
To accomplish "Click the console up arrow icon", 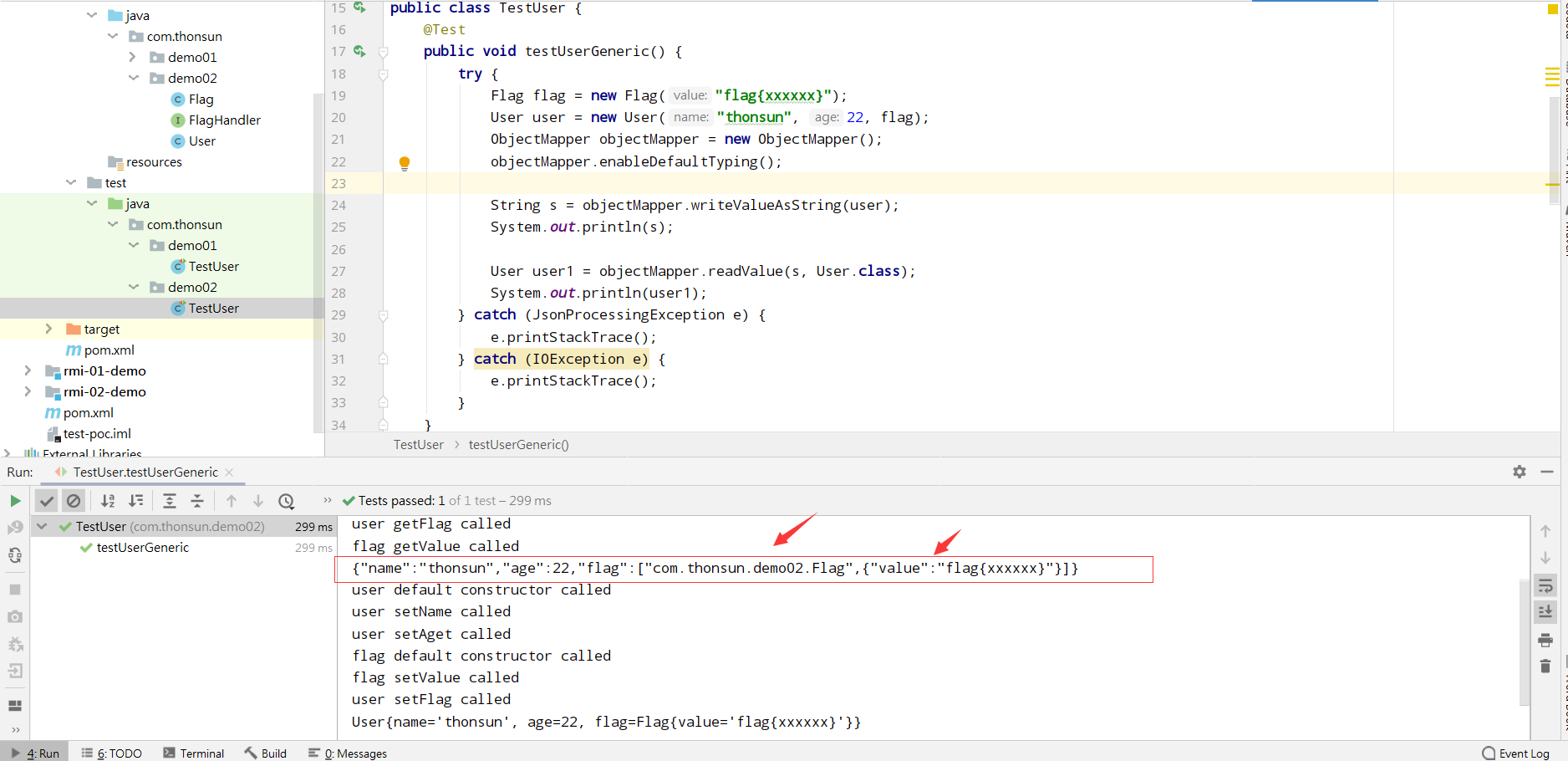I will [x=1545, y=531].
